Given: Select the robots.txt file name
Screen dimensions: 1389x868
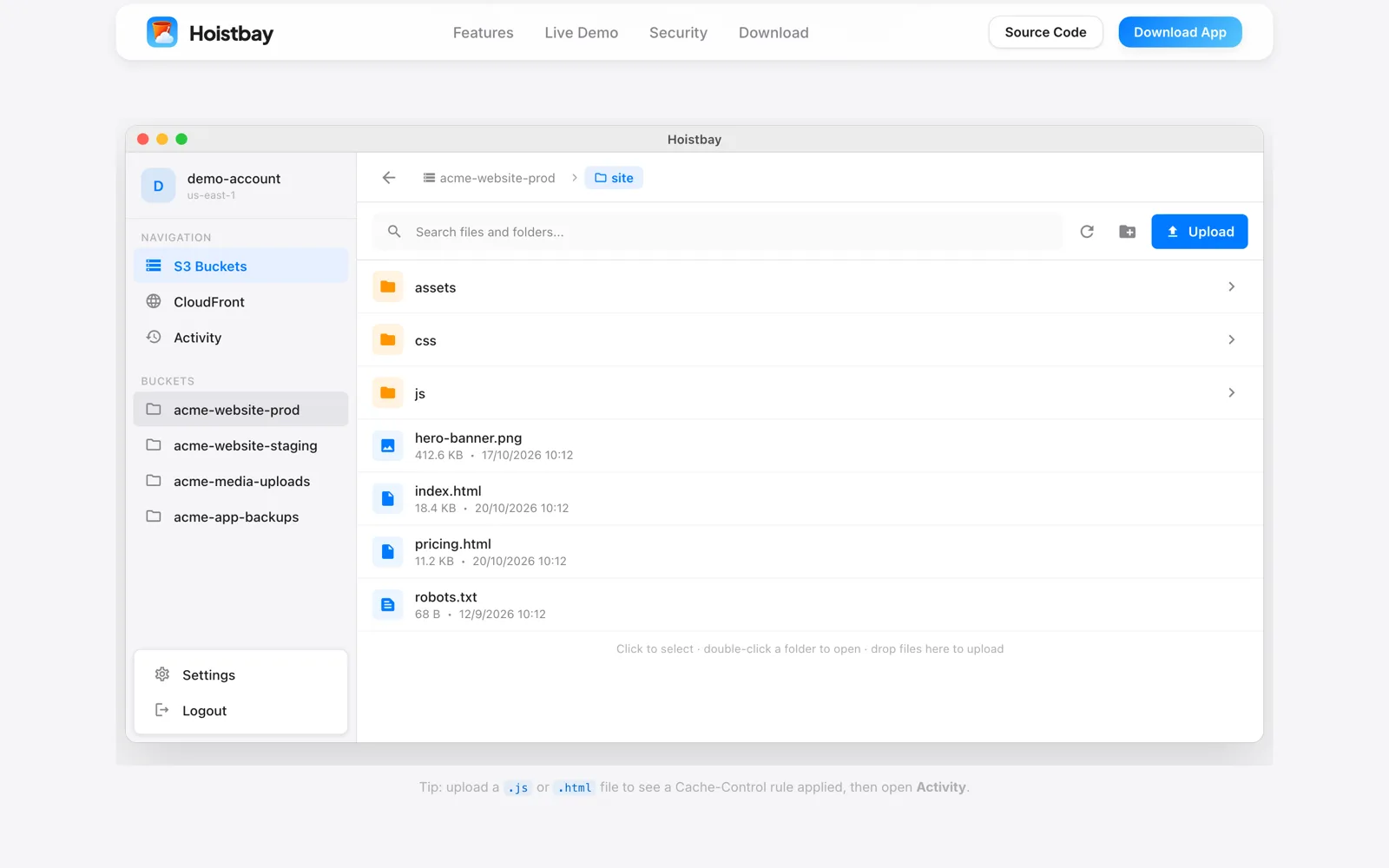Looking at the screenshot, I should coord(446,597).
